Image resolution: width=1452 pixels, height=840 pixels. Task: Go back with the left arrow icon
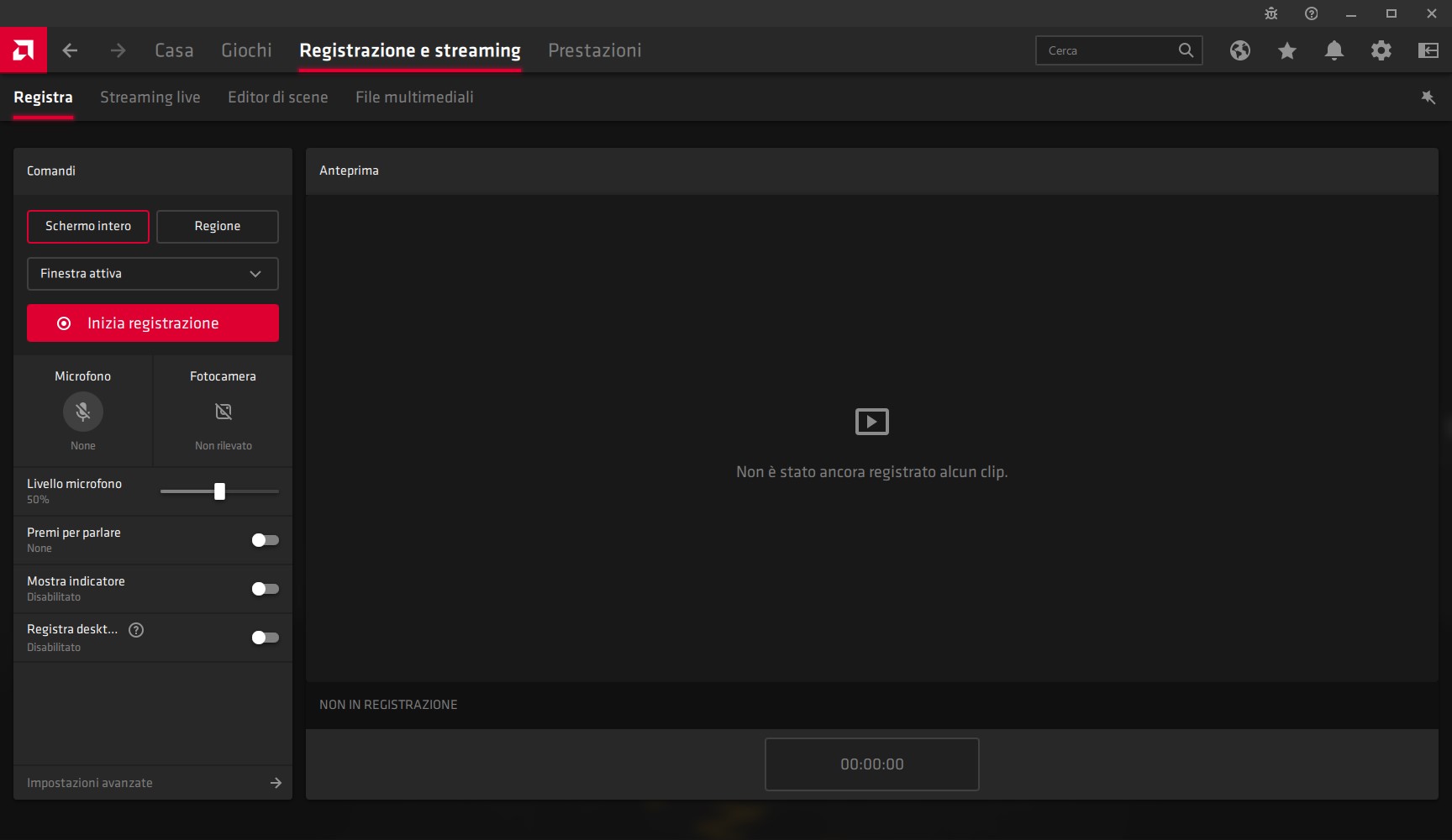click(x=71, y=50)
